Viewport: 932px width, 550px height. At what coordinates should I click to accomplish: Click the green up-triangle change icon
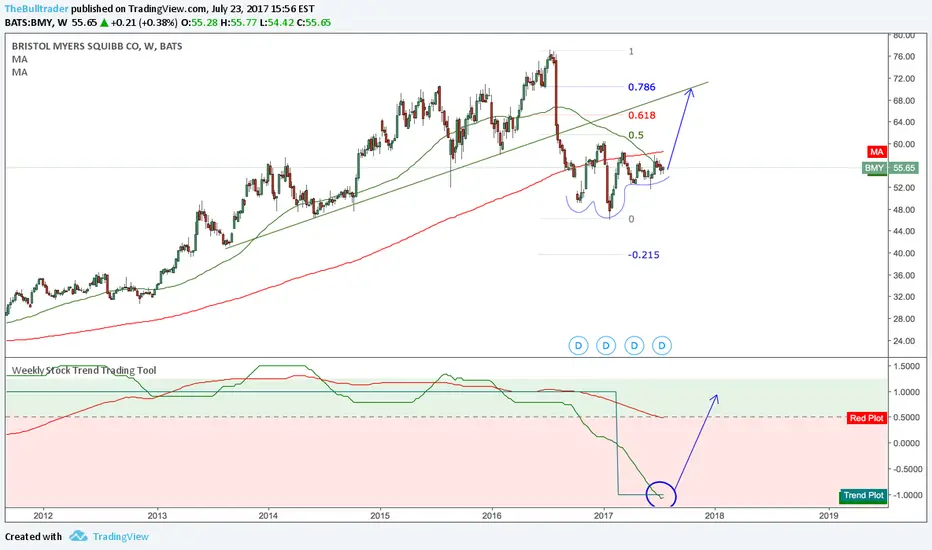pos(104,23)
